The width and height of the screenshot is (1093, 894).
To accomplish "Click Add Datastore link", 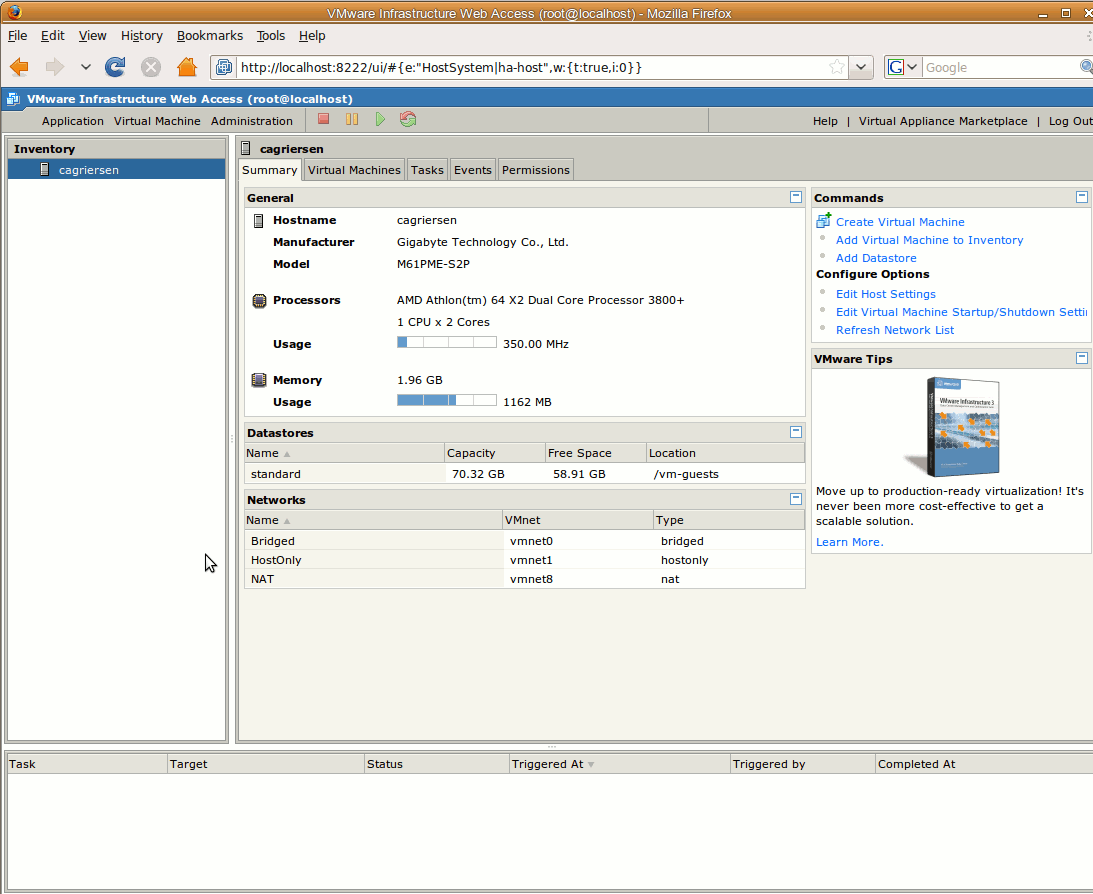I will tap(876, 259).
